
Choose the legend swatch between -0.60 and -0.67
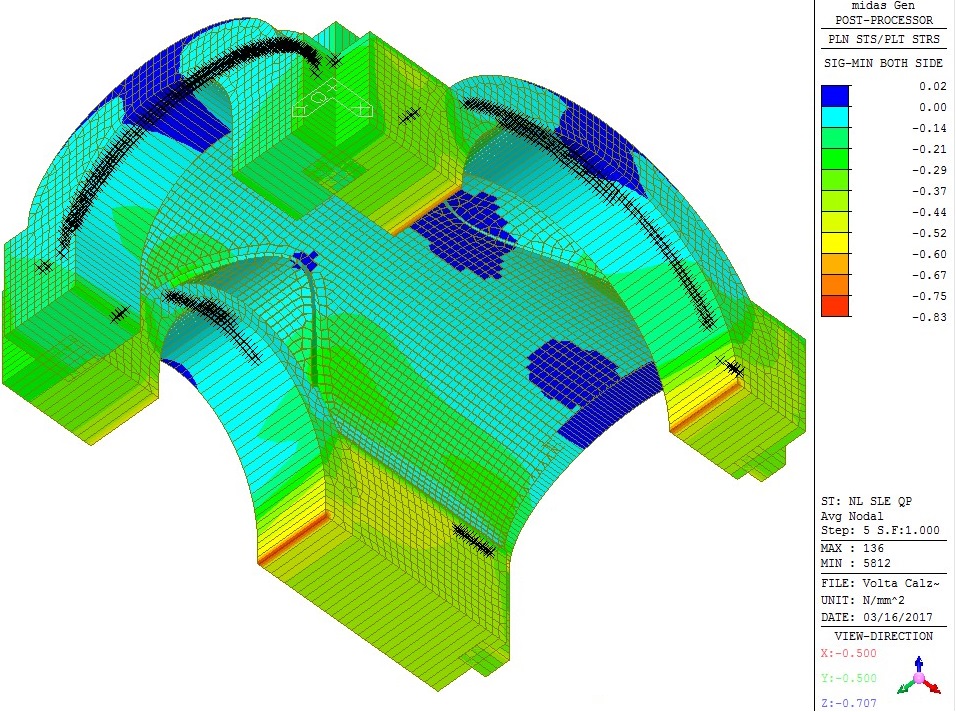point(835,264)
